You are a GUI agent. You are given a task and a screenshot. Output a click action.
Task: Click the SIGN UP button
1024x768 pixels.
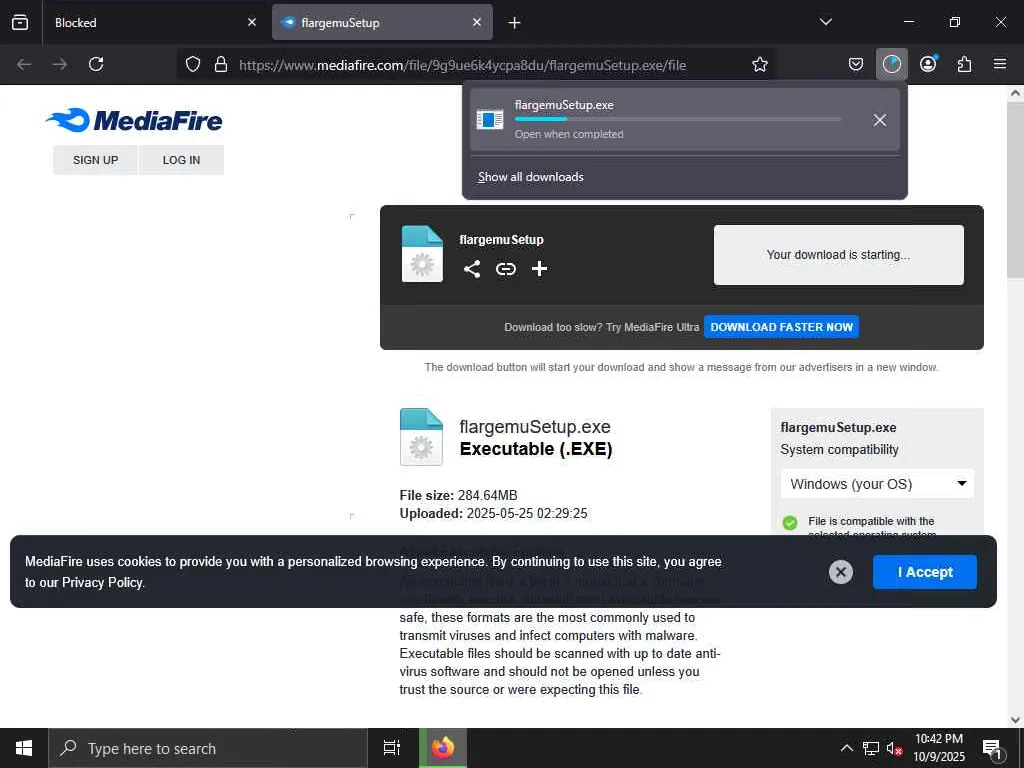95,160
